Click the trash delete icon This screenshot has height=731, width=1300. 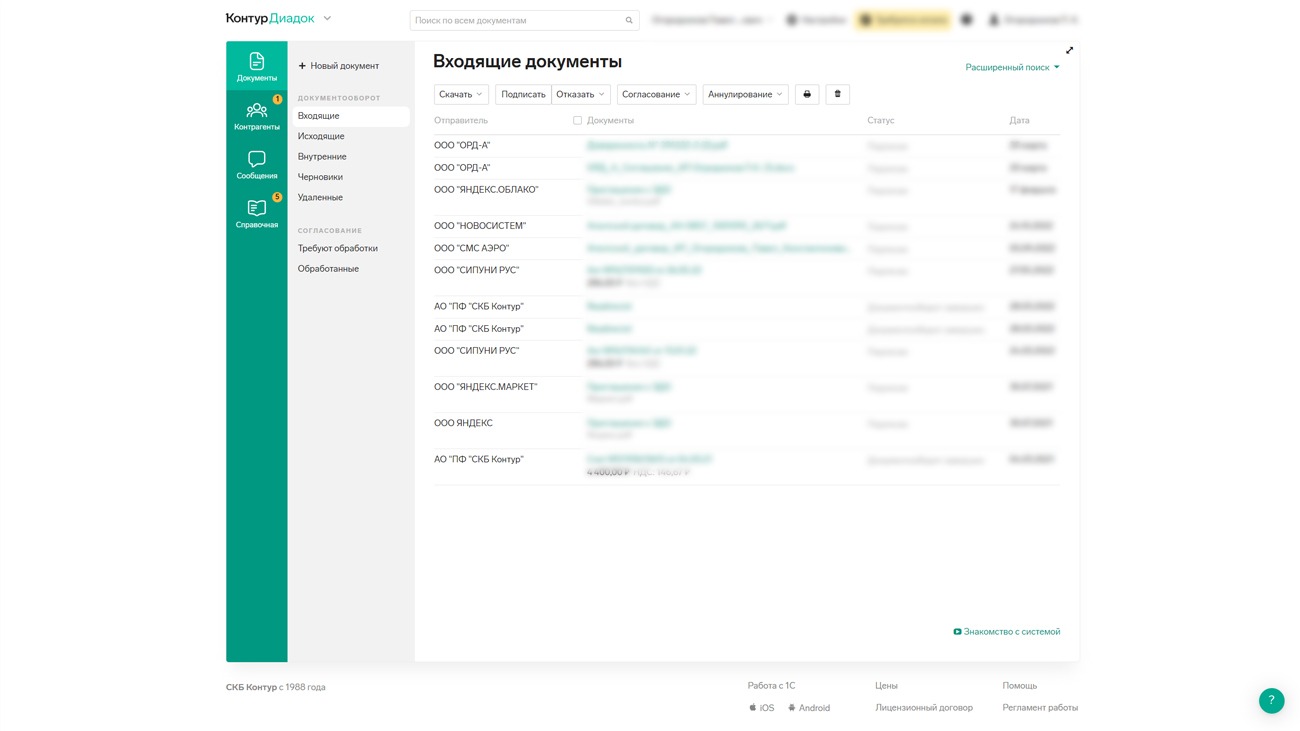click(838, 94)
